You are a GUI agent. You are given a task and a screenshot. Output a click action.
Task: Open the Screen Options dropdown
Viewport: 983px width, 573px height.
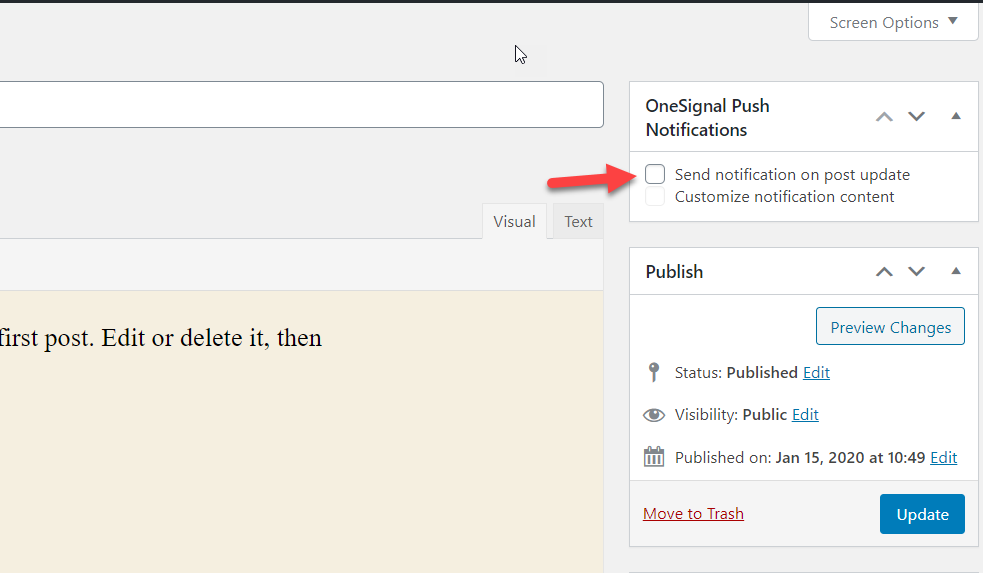click(893, 23)
